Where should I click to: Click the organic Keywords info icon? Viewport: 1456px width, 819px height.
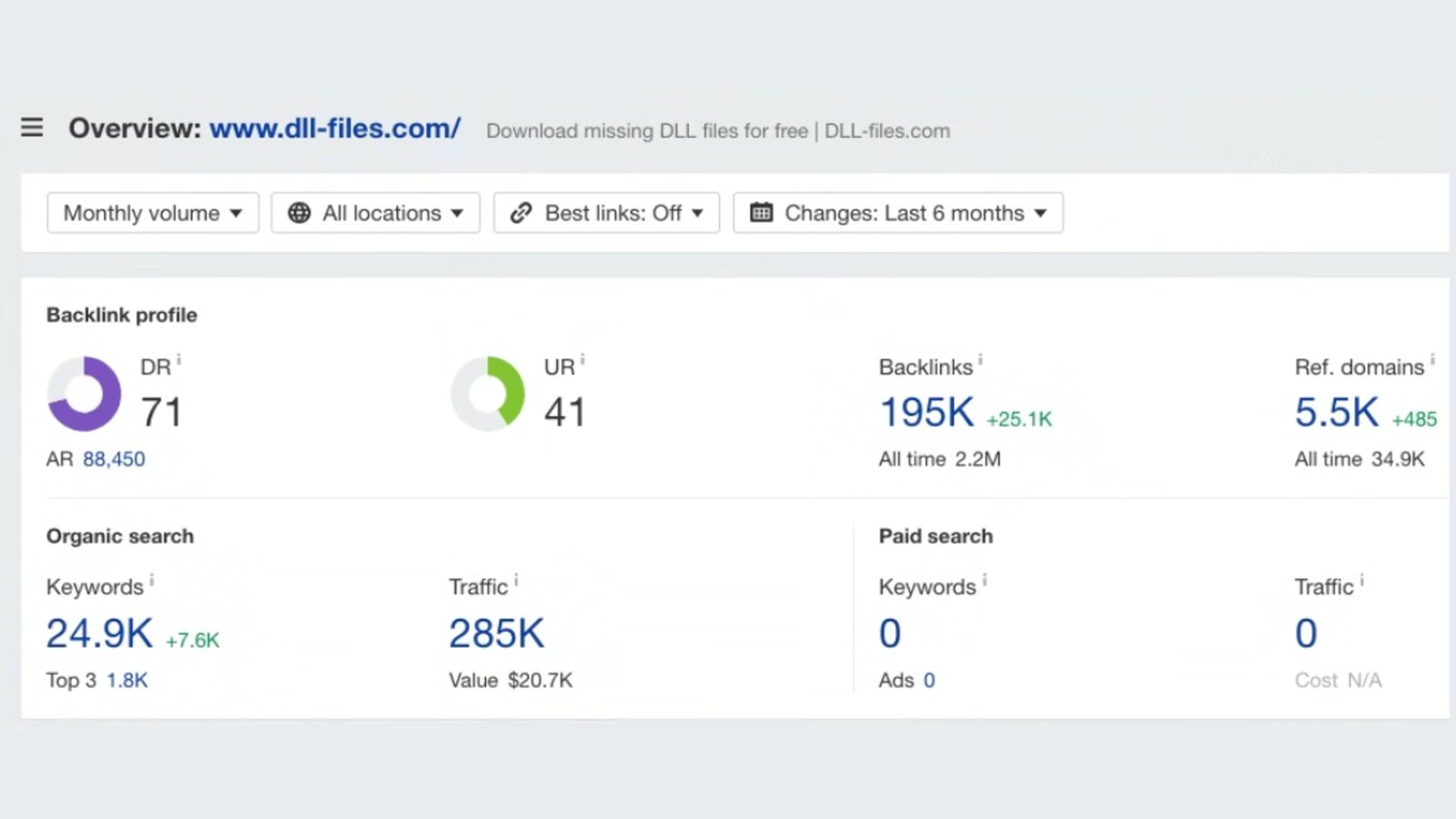pyautogui.click(x=152, y=580)
